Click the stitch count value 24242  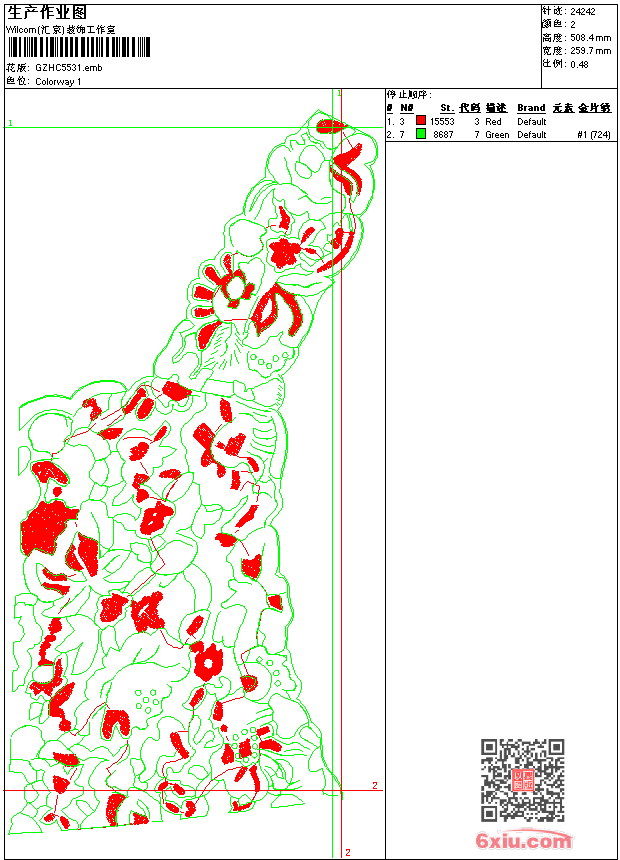click(x=583, y=10)
